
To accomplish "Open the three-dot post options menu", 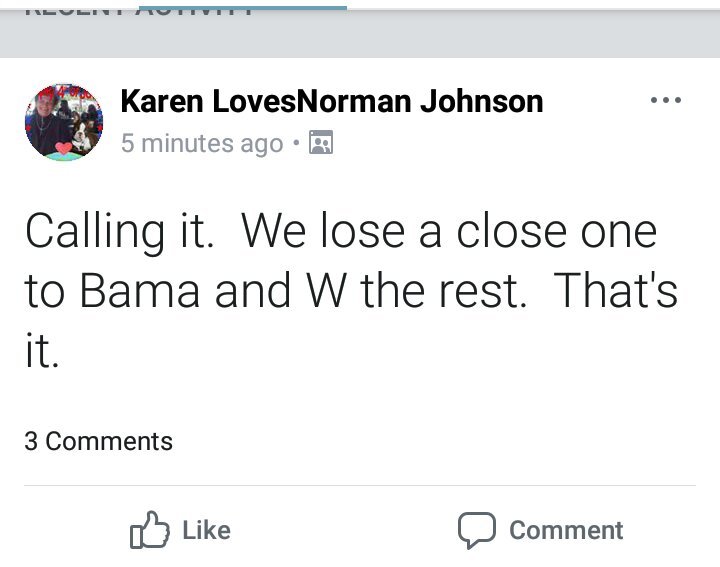I will click(665, 100).
